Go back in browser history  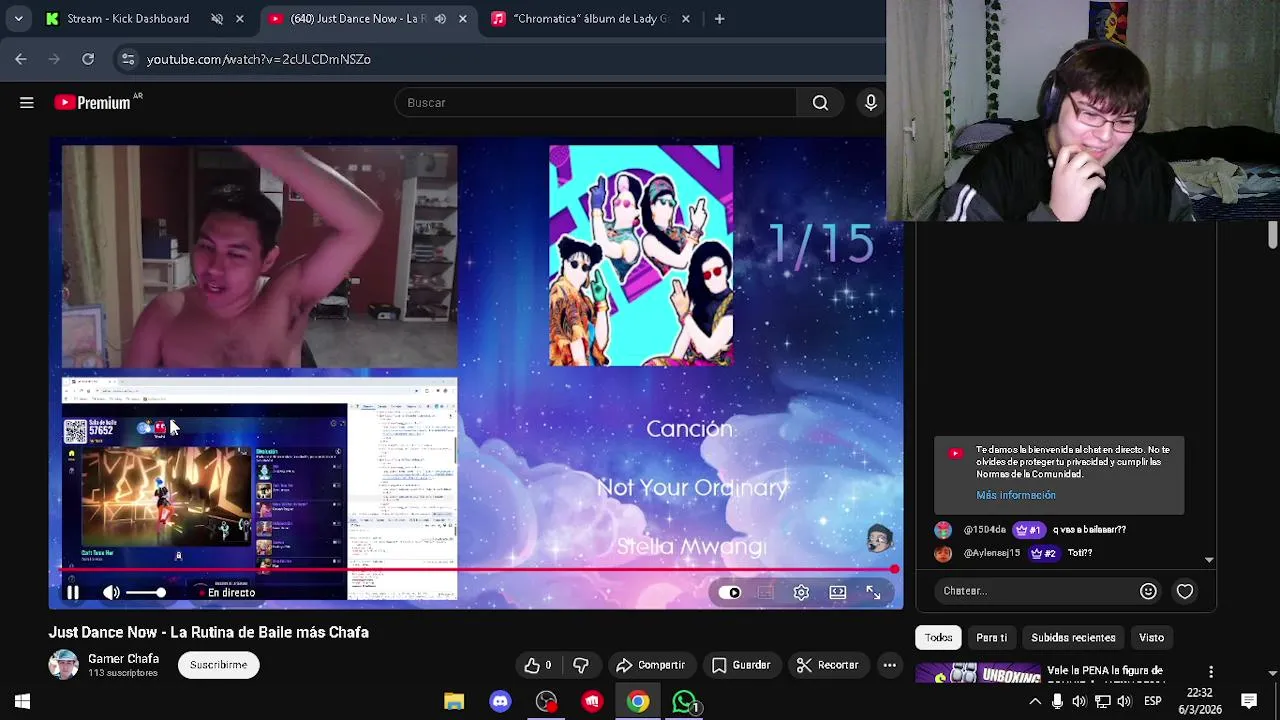[x=21, y=59]
